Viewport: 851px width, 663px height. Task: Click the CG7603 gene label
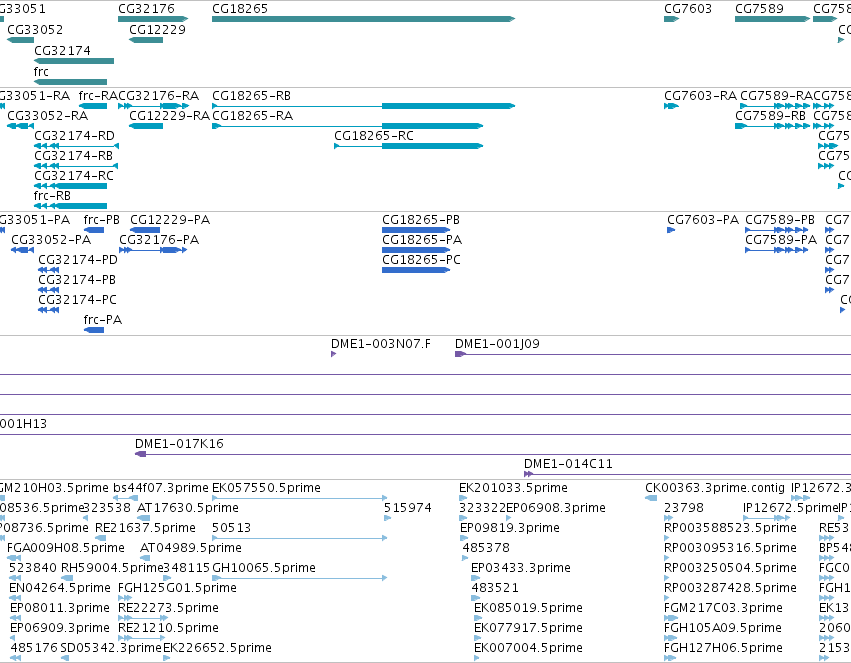688,9
